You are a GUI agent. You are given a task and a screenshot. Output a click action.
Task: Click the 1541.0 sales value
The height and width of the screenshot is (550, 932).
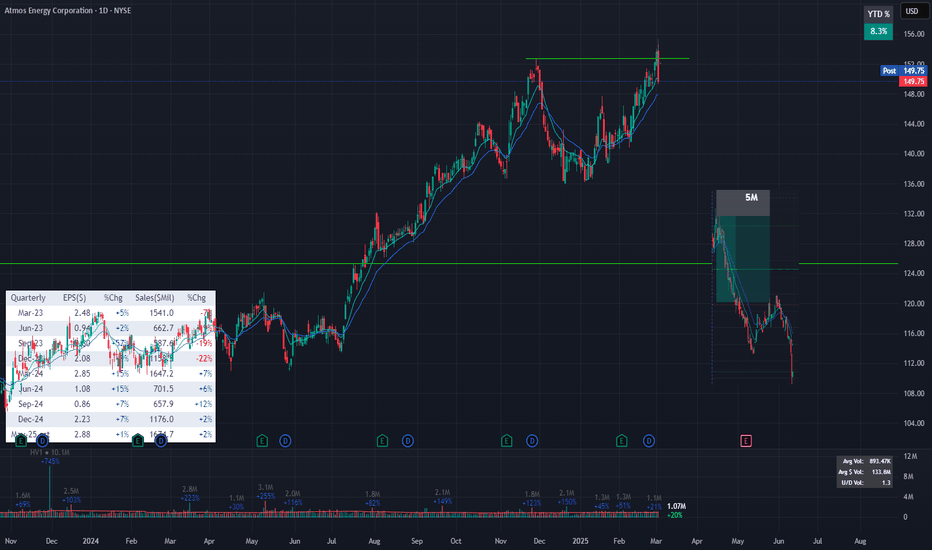pyautogui.click(x=162, y=313)
